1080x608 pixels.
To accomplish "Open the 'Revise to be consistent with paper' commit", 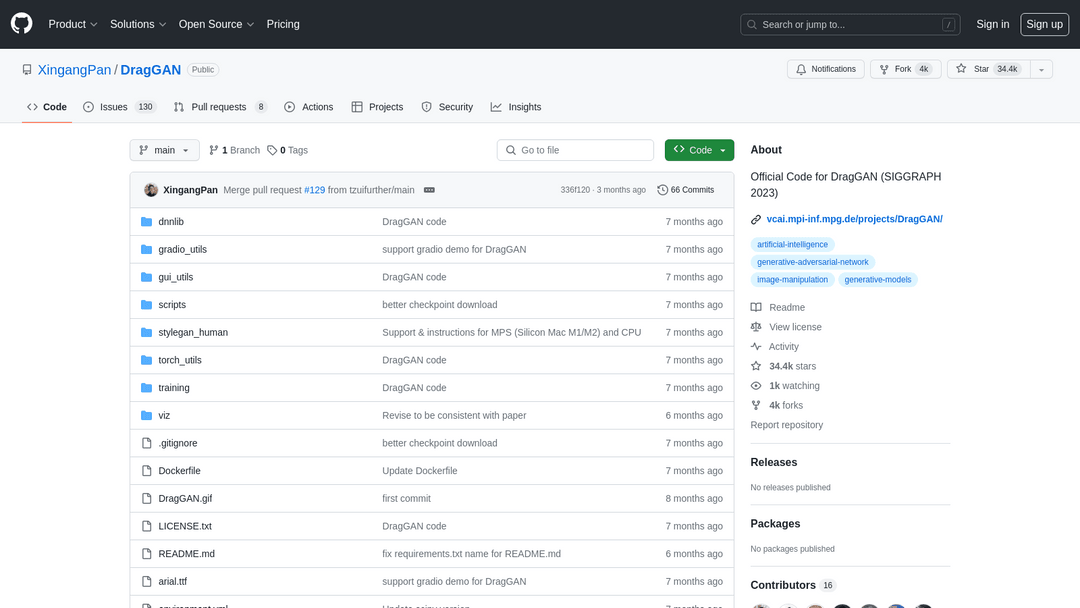I will (454, 415).
